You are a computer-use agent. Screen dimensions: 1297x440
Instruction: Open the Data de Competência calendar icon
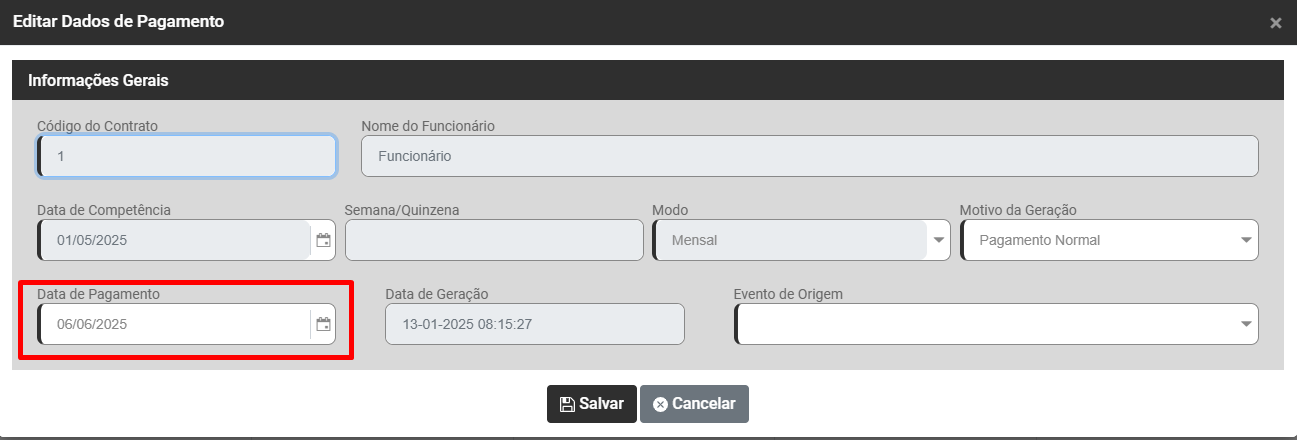[323, 240]
